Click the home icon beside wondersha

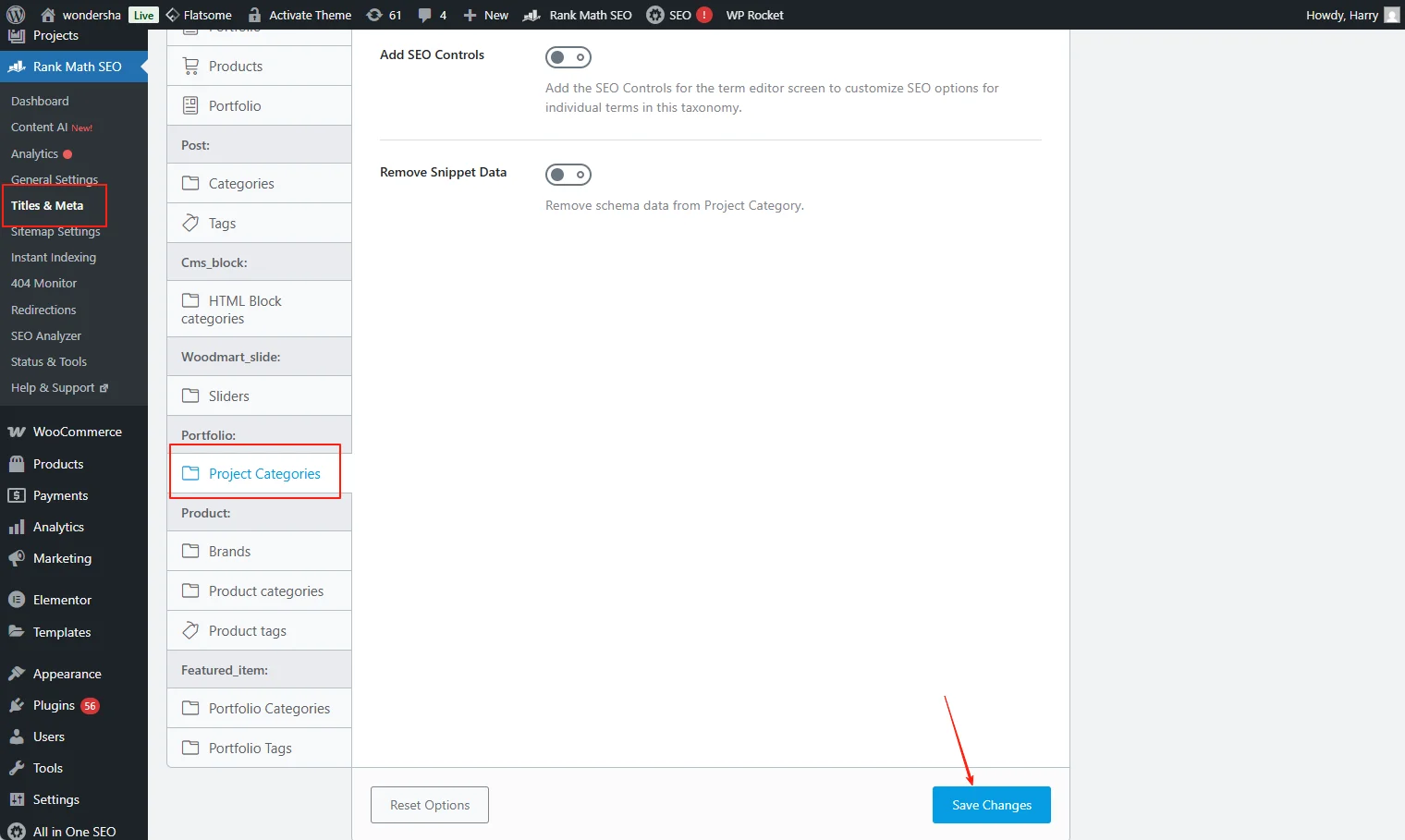(48, 15)
